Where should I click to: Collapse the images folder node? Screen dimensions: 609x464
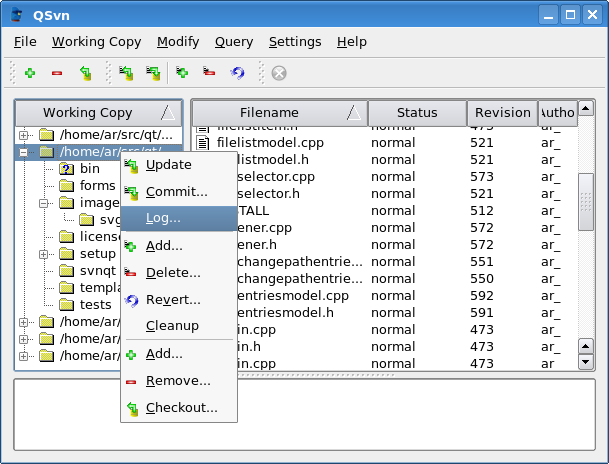(x=44, y=203)
